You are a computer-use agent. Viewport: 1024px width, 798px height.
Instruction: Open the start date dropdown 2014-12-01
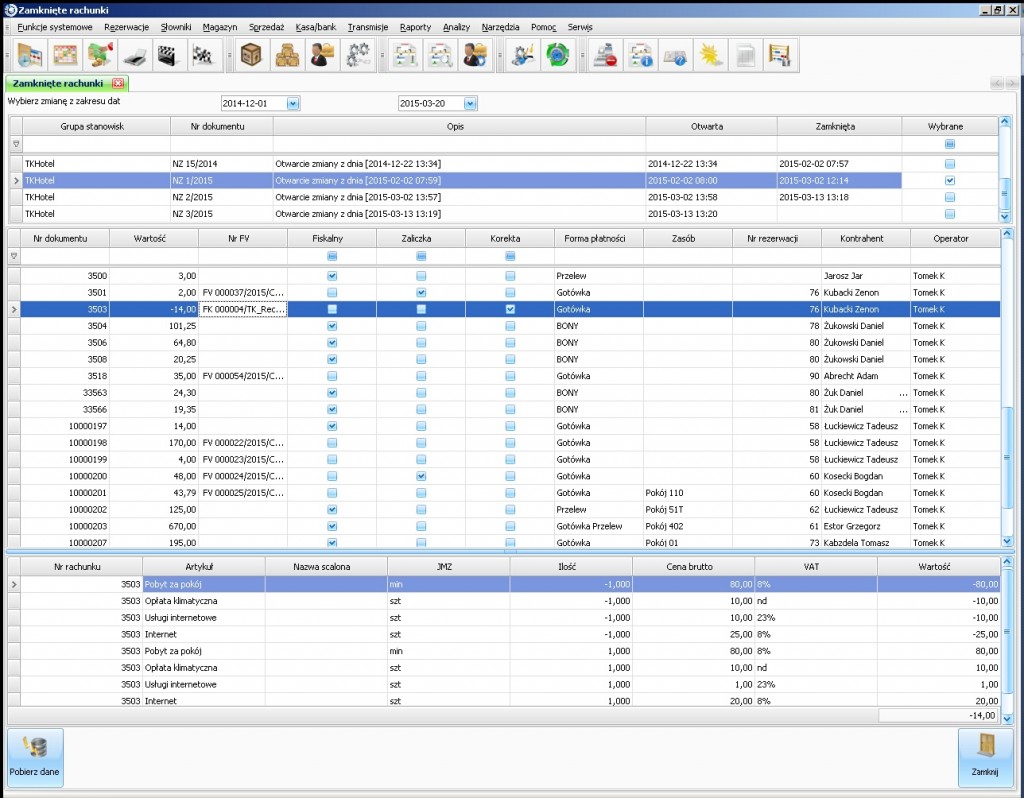pos(293,103)
